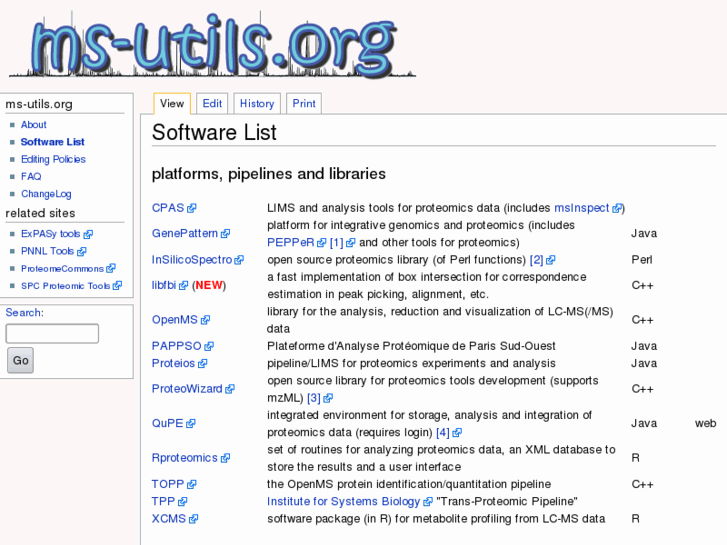Click external-link icon next to OpenMS
Image resolution: width=727 pixels, height=545 pixels.
click(x=205, y=320)
